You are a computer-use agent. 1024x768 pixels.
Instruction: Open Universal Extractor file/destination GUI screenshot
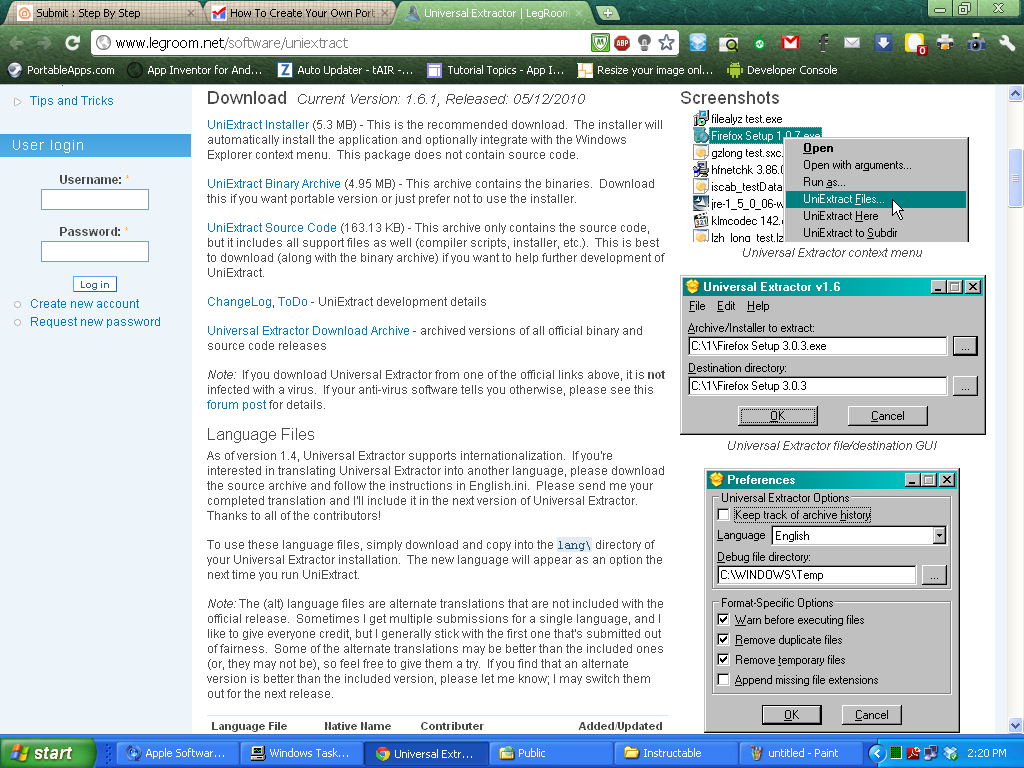tap(833, 355)
